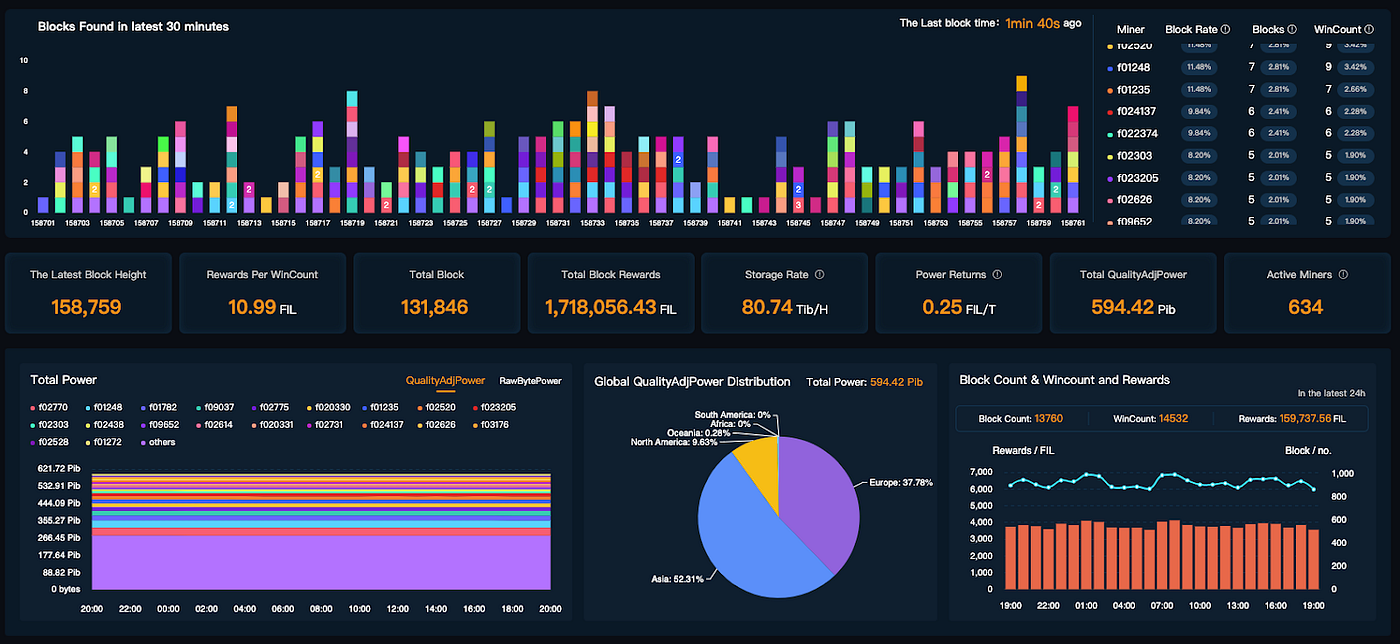Toggle f01782 in Total Power legend
The height and width of the screenshot is (644, 1400).
coord(159,407)
